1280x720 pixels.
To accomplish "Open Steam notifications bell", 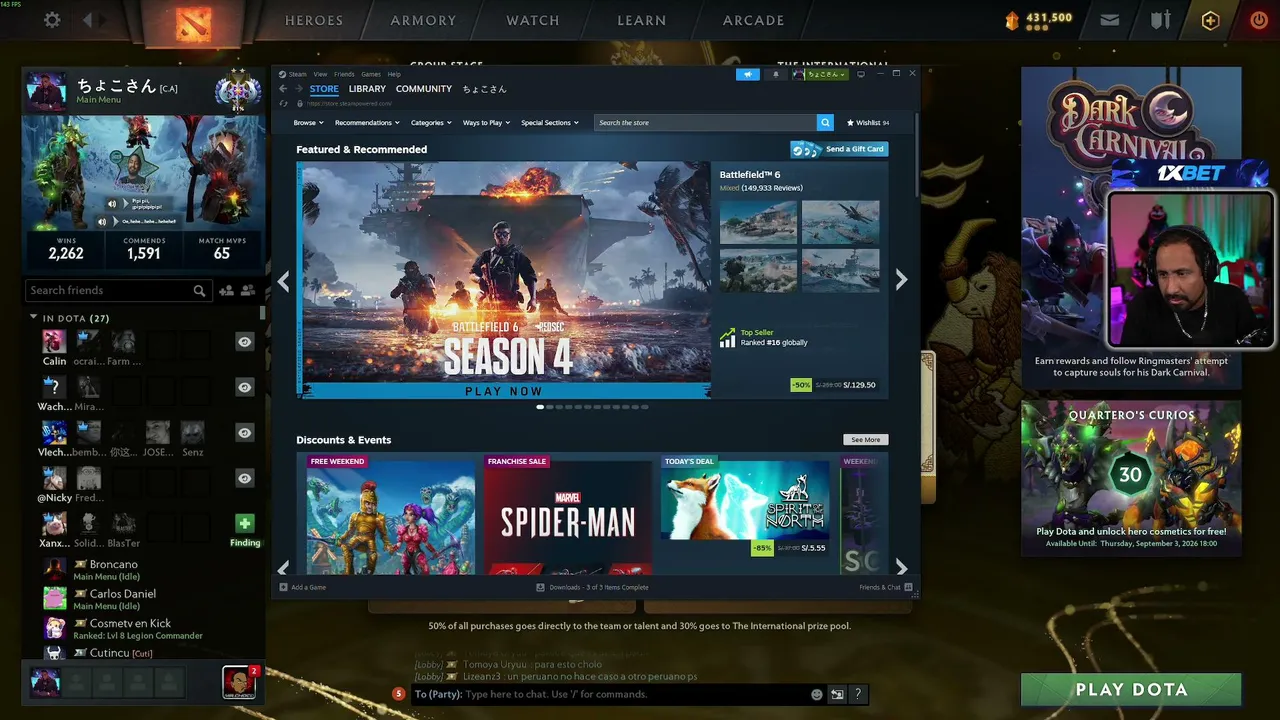I will 775,74.
